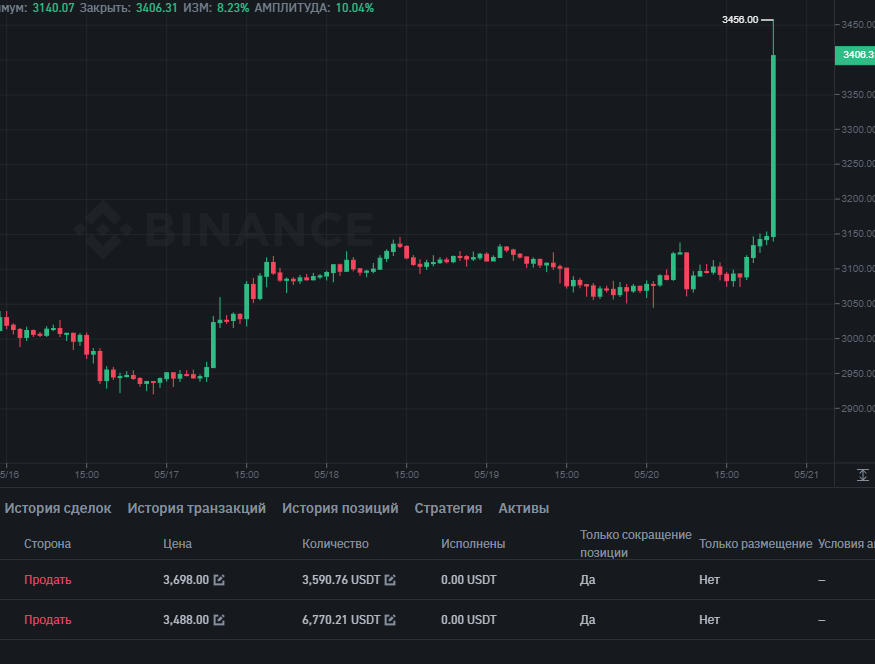Click the Сторона column header
Image resolution: width=875 pixels, height=664 pixels.
tap(47, 544)
